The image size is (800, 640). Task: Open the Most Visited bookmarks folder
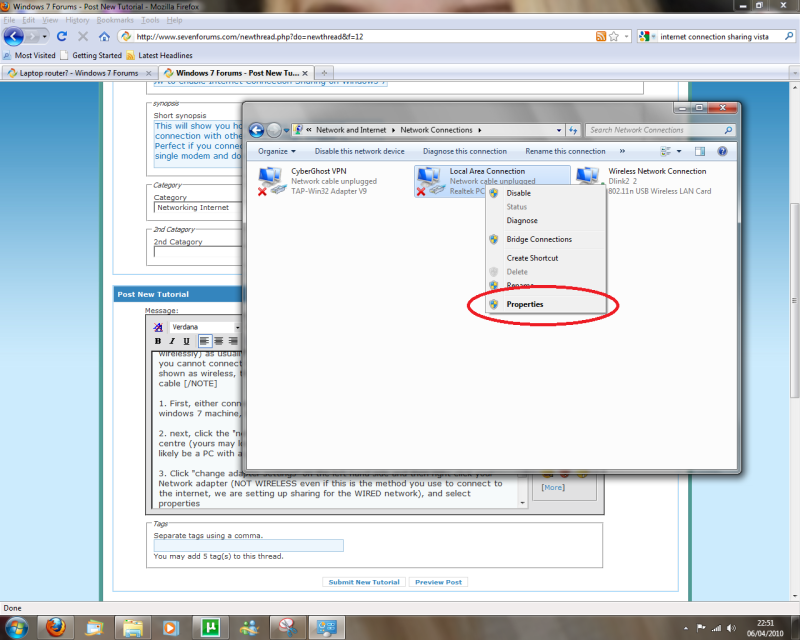29,55
